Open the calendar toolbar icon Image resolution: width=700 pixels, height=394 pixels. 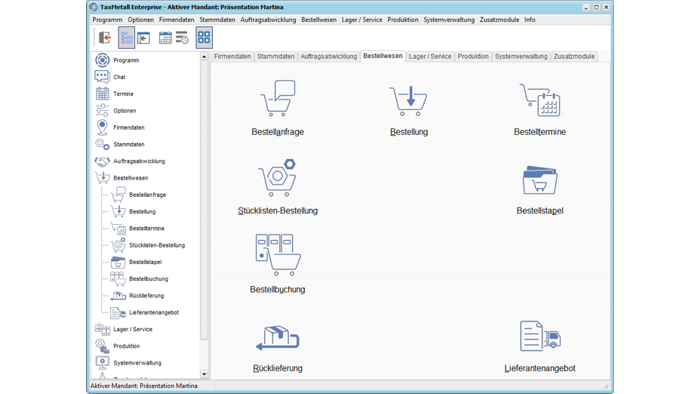pyautogui.click(x=165, y=38)
